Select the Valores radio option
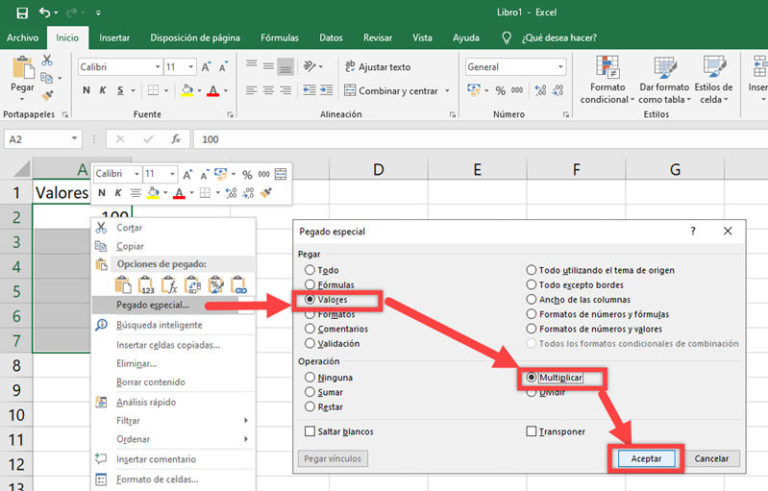 (x=310, y=299)
